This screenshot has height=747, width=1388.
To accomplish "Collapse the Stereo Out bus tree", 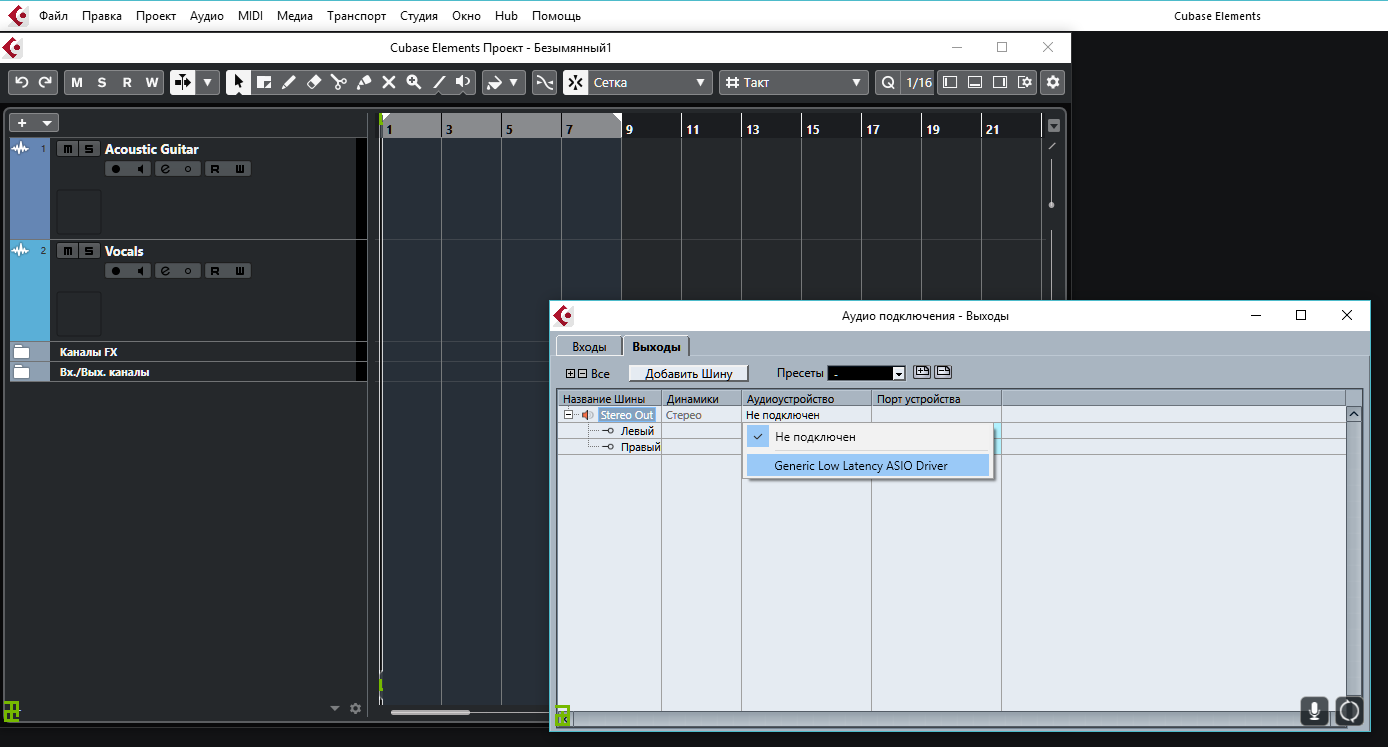I will (568, 415).
